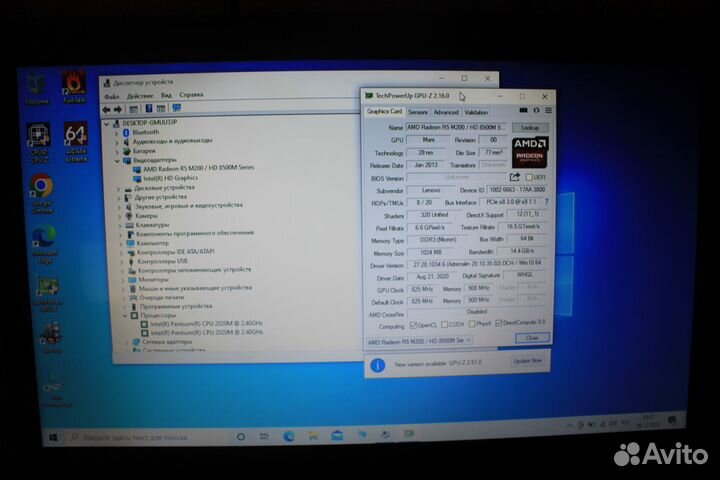
Task: Open TechPowerUp GPU-Z desktop shortcut
Action: tap(48, 294)
